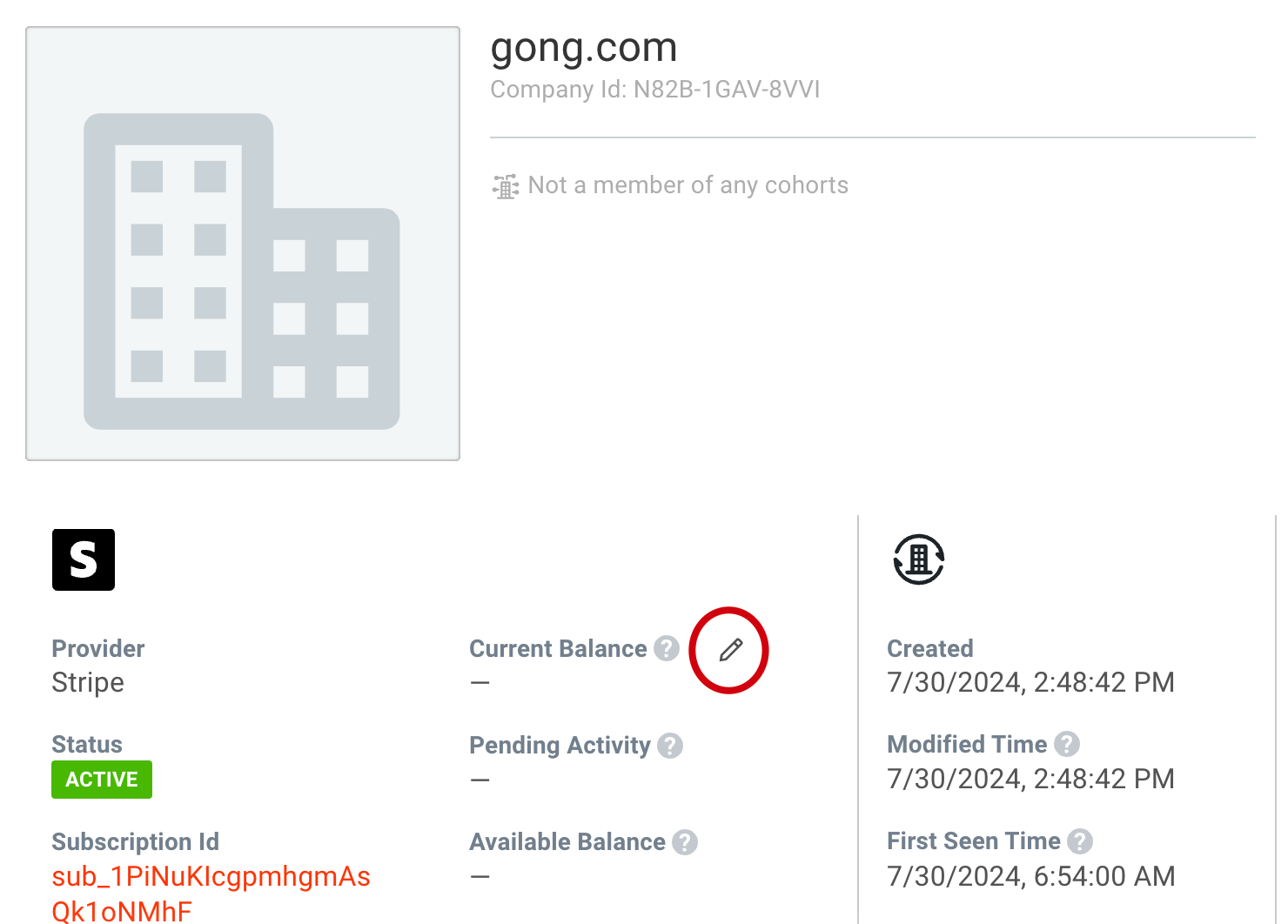This screenshot has height=924, width=1288.
Task: Click the Pending Activity question mark icon
Action: tap(669, 746)
